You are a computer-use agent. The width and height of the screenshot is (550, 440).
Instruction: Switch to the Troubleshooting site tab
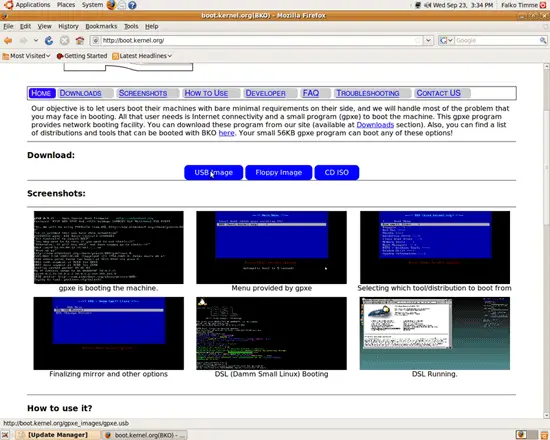click(x=368, y=93)
